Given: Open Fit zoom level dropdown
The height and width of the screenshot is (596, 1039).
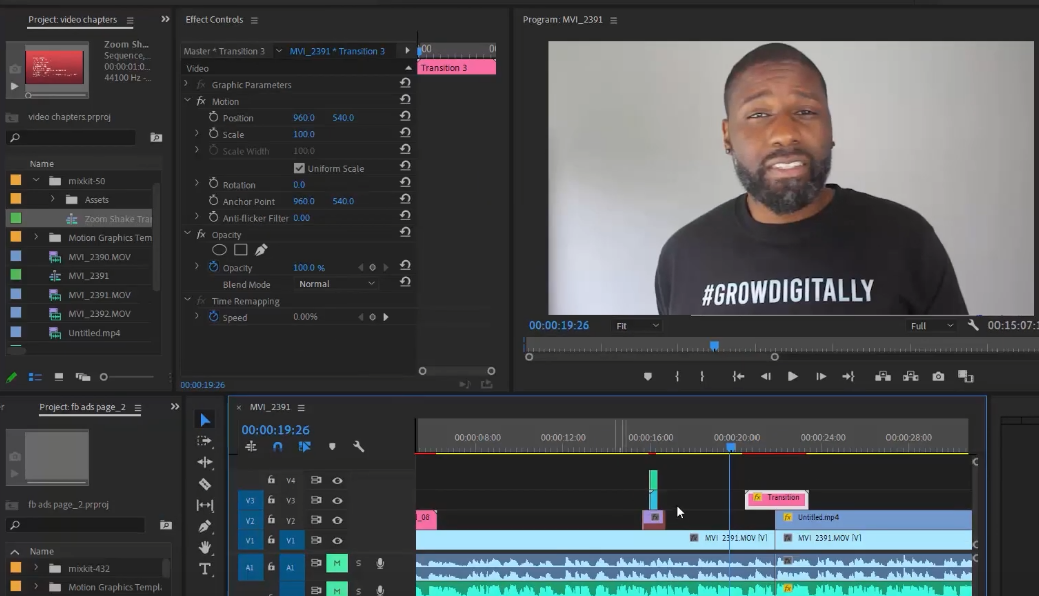Looking at the screenshot, I should coord(637,326).
